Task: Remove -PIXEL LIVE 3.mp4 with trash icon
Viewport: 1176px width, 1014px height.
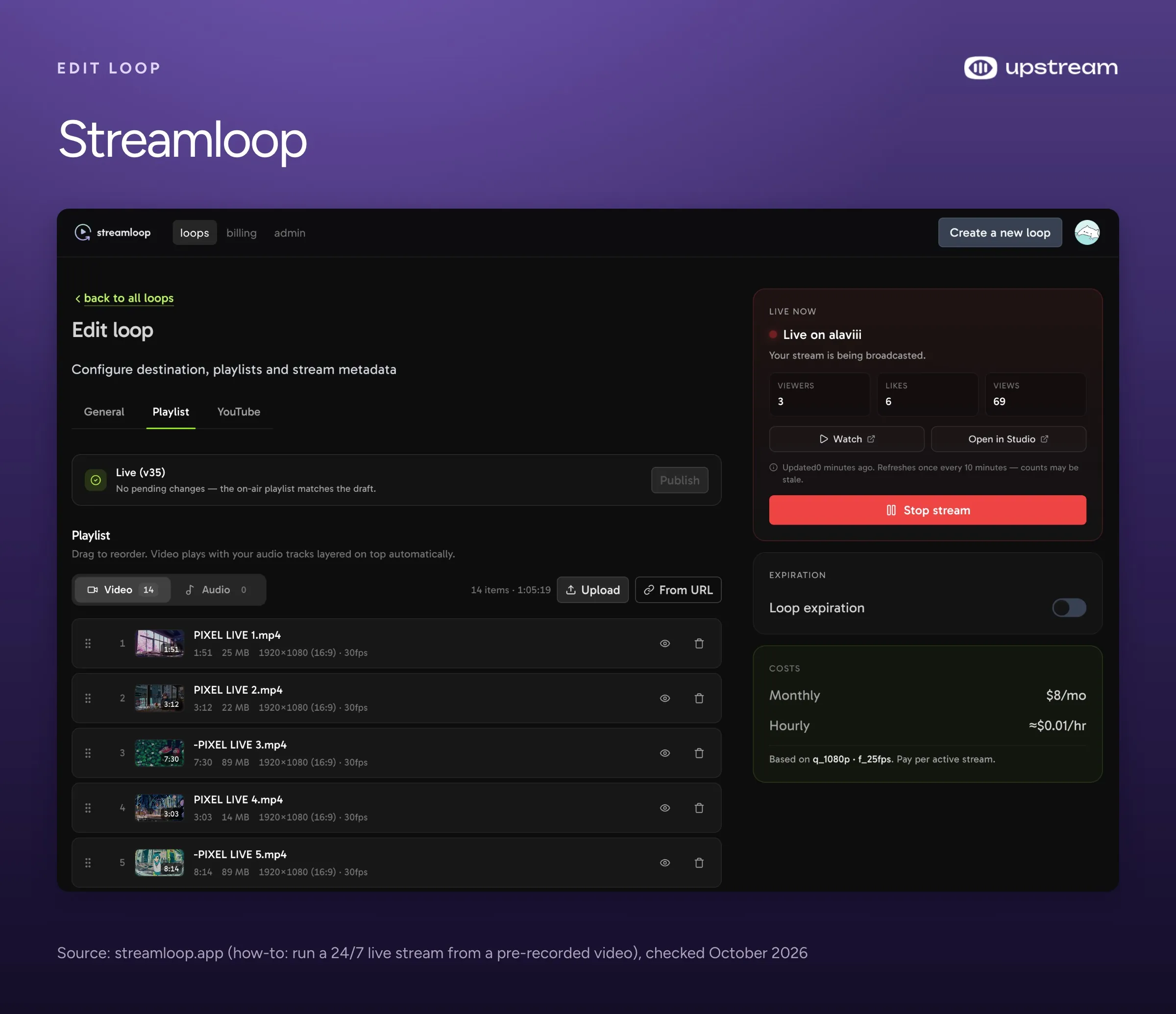Action: [x=699, y=753]
